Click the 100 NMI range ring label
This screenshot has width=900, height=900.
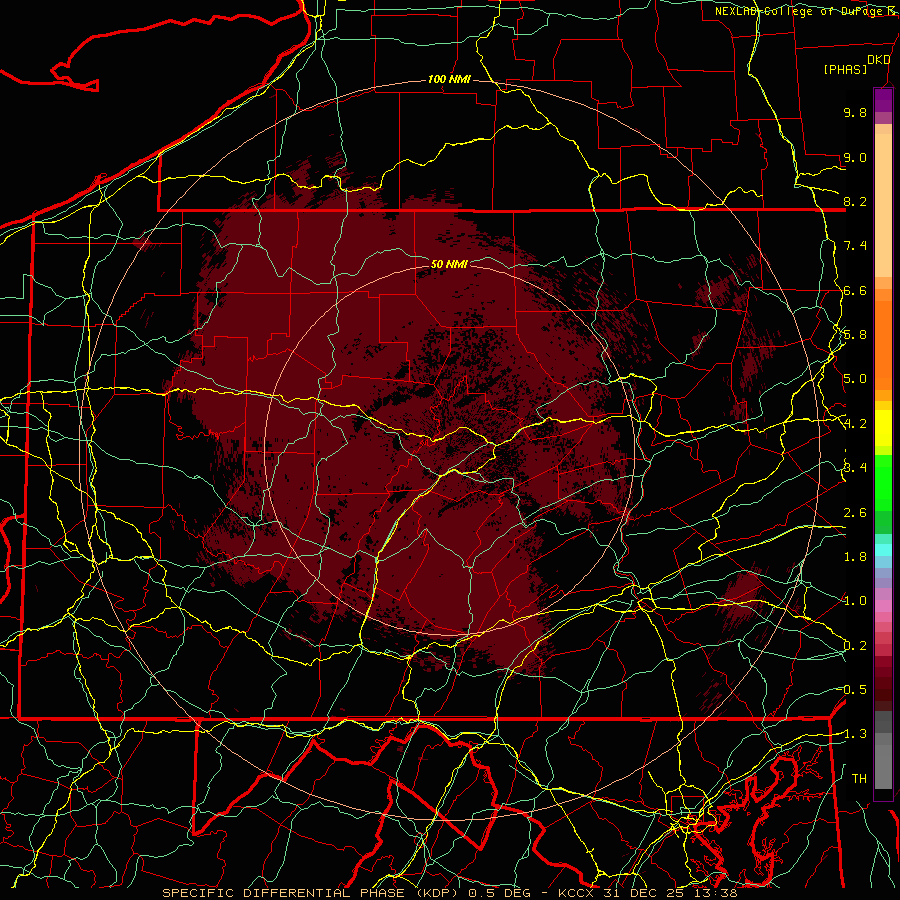point(449,79)
